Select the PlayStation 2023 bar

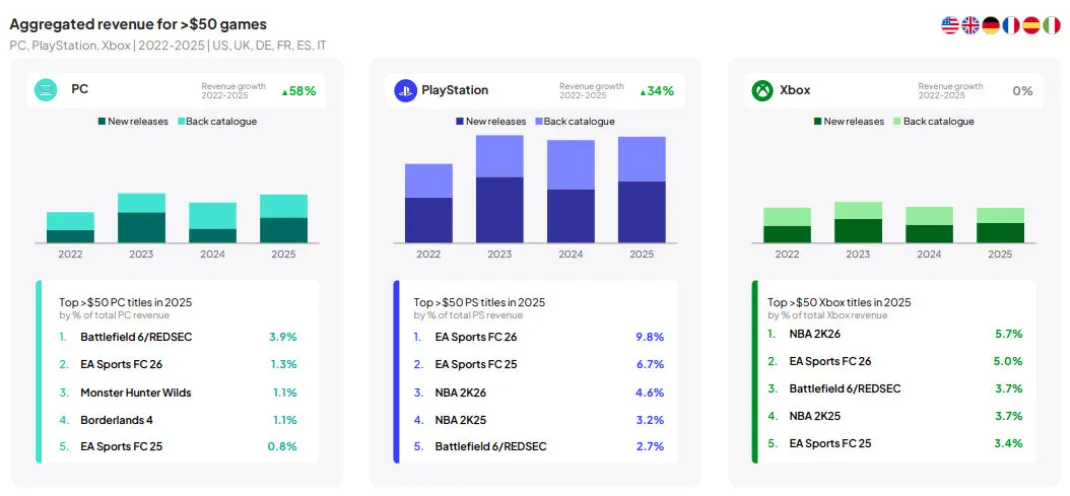[x=500, y=189]
